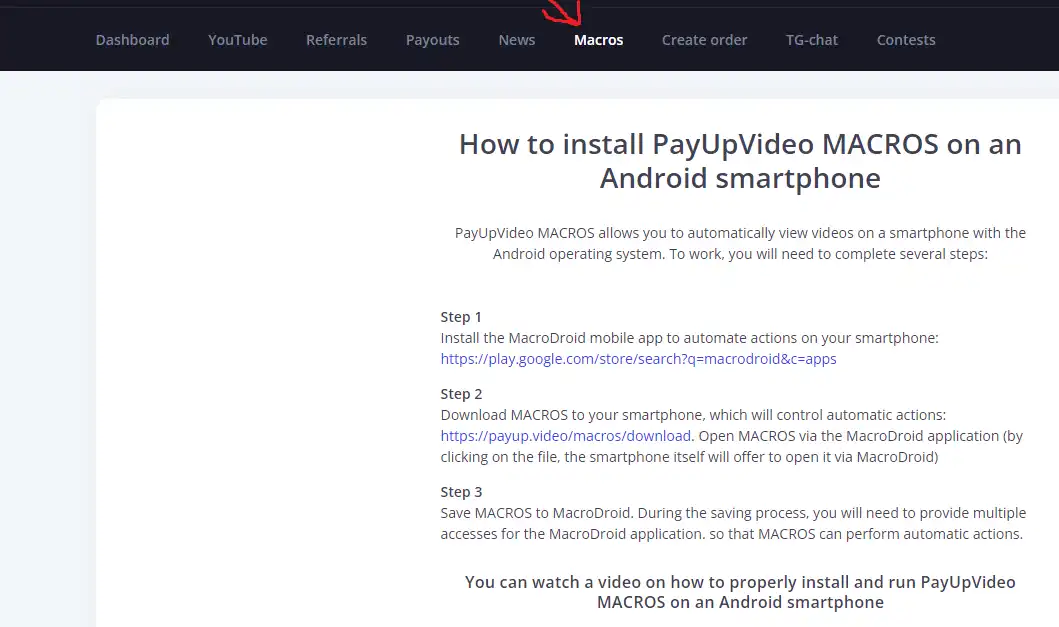Viewport: 1059px width, 627px height.
Task: Go to the YouTube section
Action: click(238, 40)
